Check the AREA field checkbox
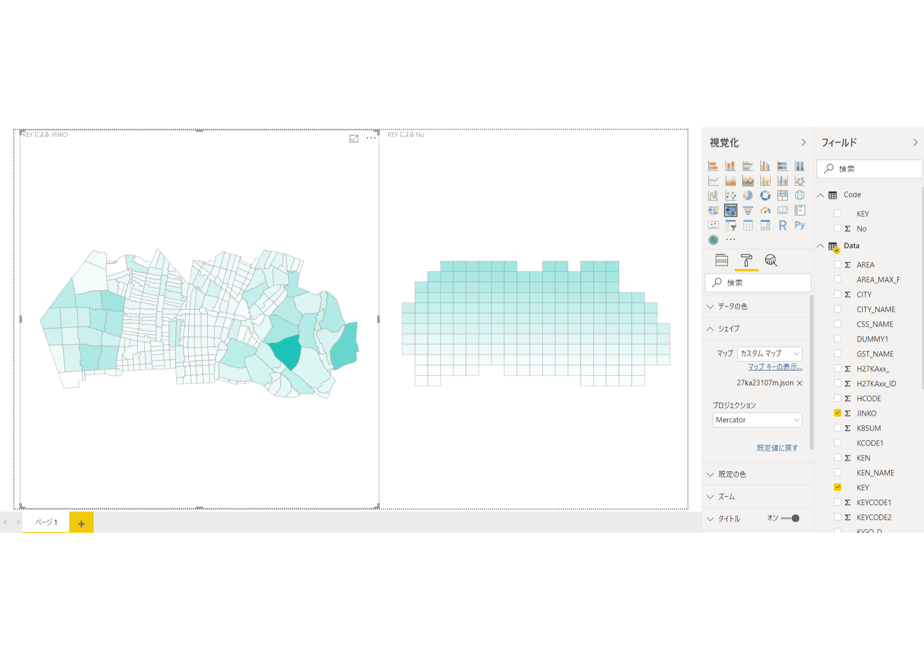 (837, 265)
